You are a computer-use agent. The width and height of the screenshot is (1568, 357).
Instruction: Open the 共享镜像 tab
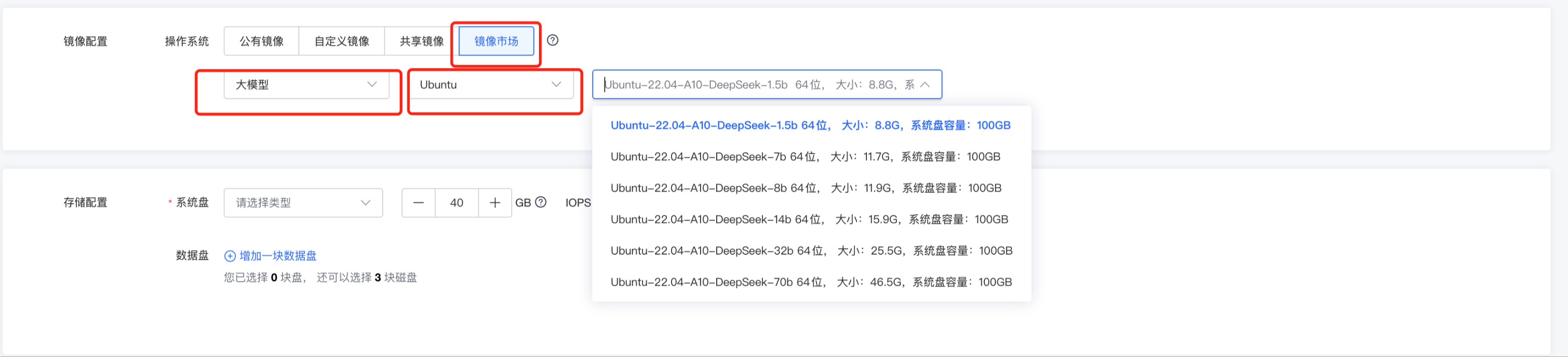click(421, 41)
